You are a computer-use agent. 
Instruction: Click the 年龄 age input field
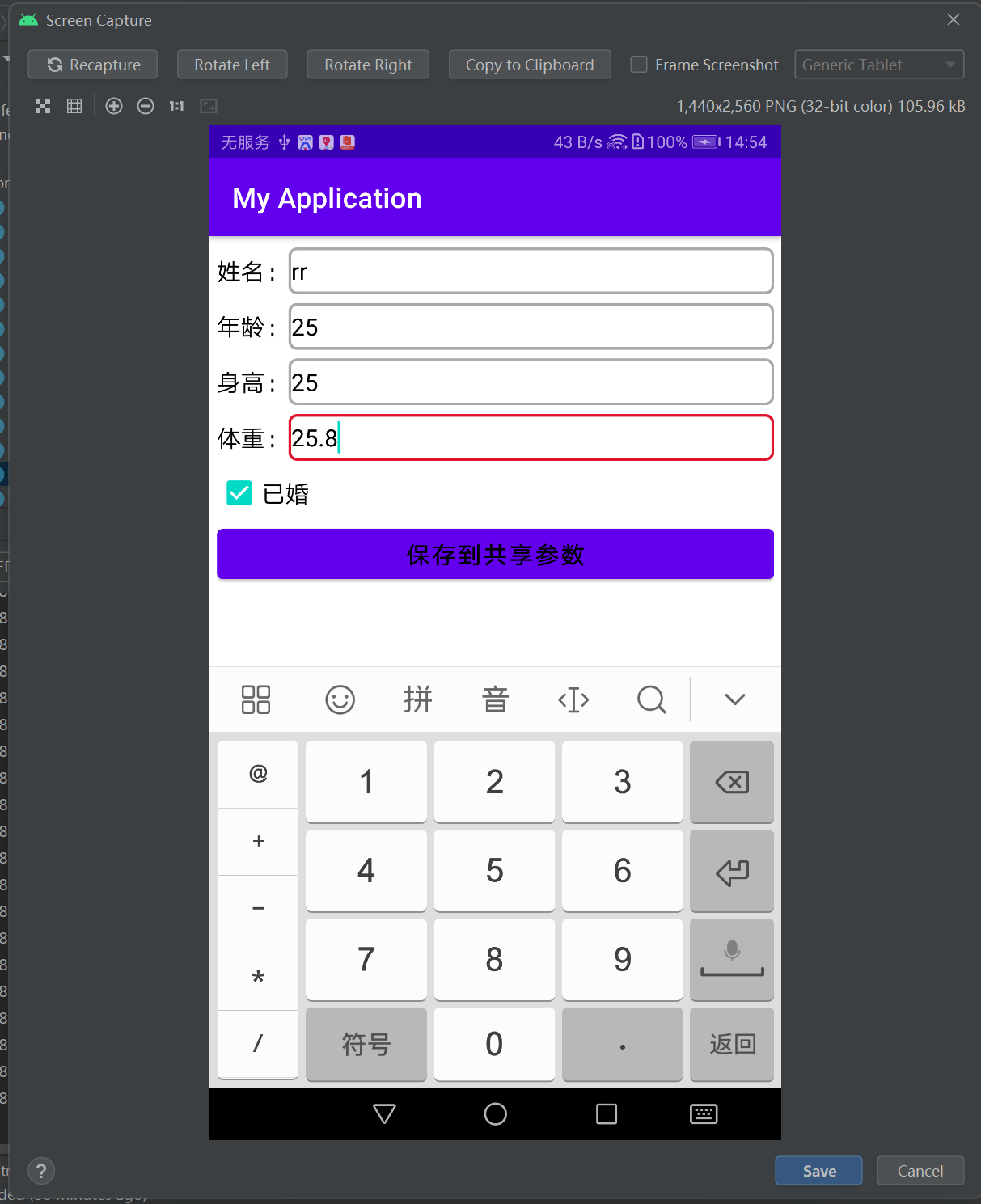531,327
